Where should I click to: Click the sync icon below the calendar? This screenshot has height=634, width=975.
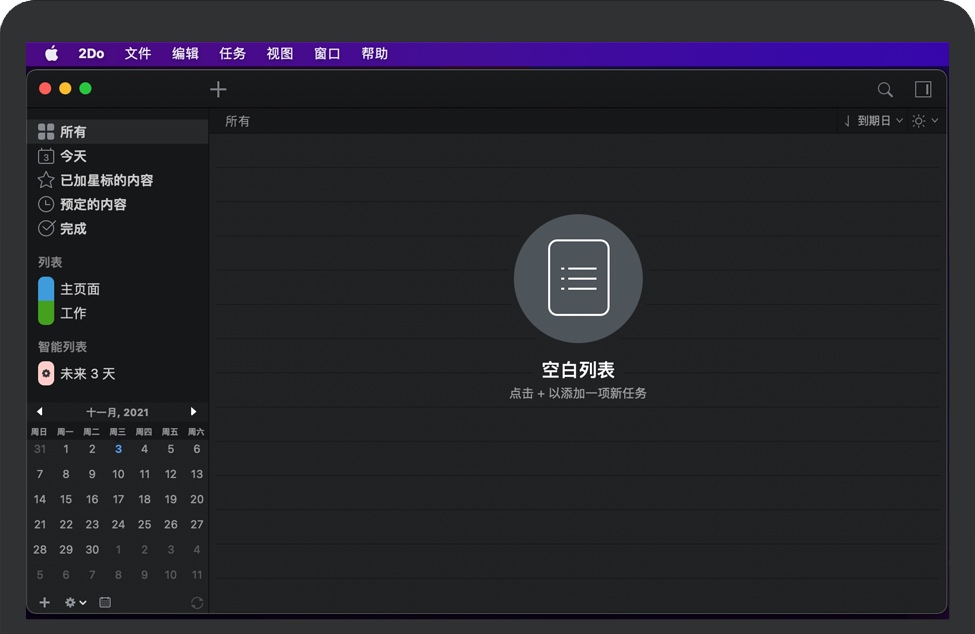197,602
